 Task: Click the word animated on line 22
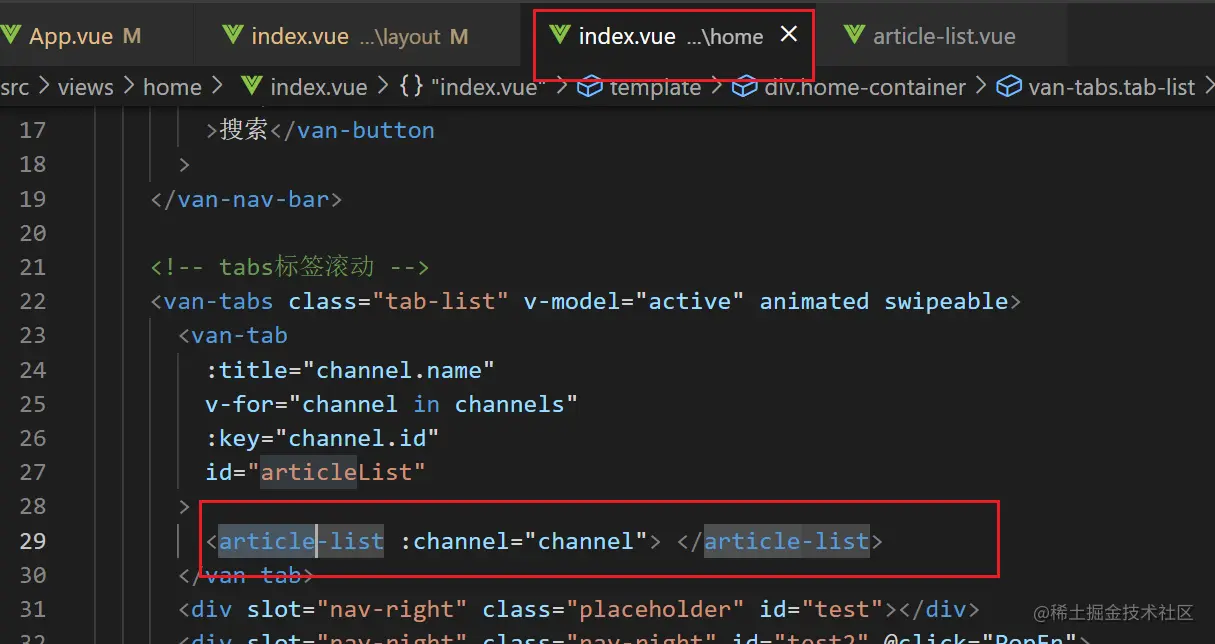pyautogui.click(x=814, y=301)
